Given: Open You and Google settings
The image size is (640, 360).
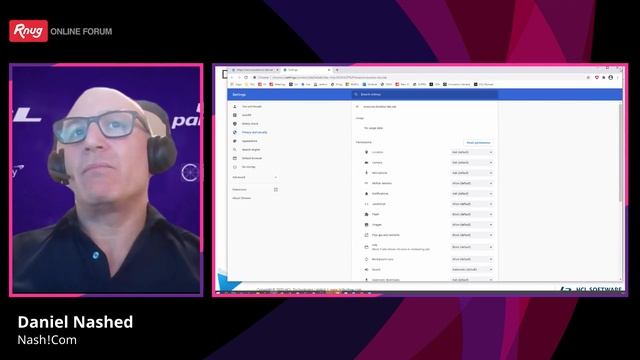Looking at the screenshot, I should 251,107.
